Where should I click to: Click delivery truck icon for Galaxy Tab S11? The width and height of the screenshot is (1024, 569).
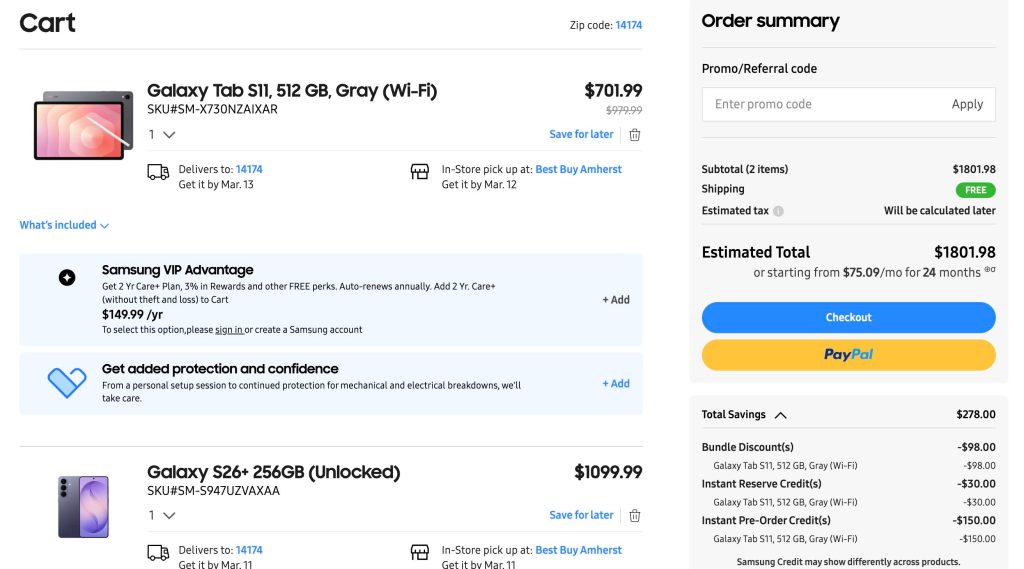click(158, 172)
